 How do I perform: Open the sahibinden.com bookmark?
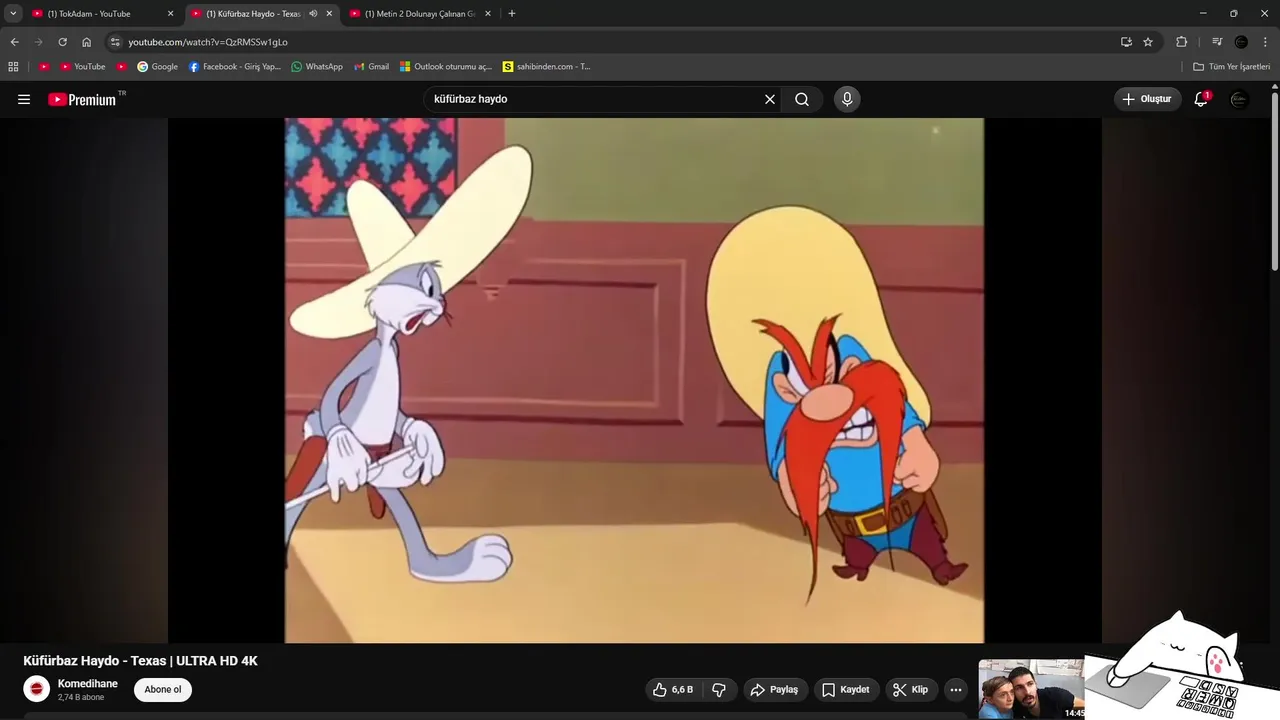tap(547, 67)
